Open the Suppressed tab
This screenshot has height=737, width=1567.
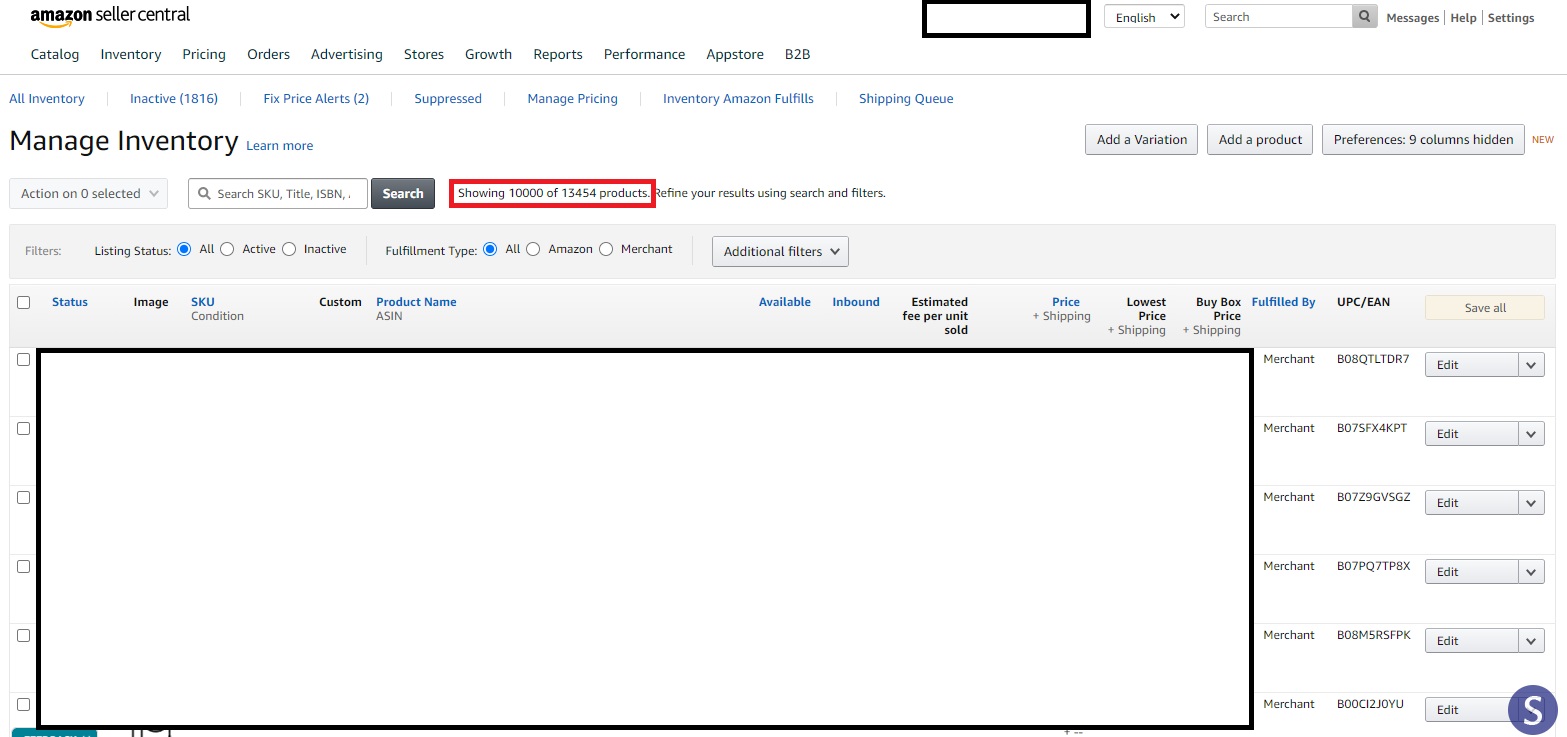pyautogui.click(x=448, y=99)
